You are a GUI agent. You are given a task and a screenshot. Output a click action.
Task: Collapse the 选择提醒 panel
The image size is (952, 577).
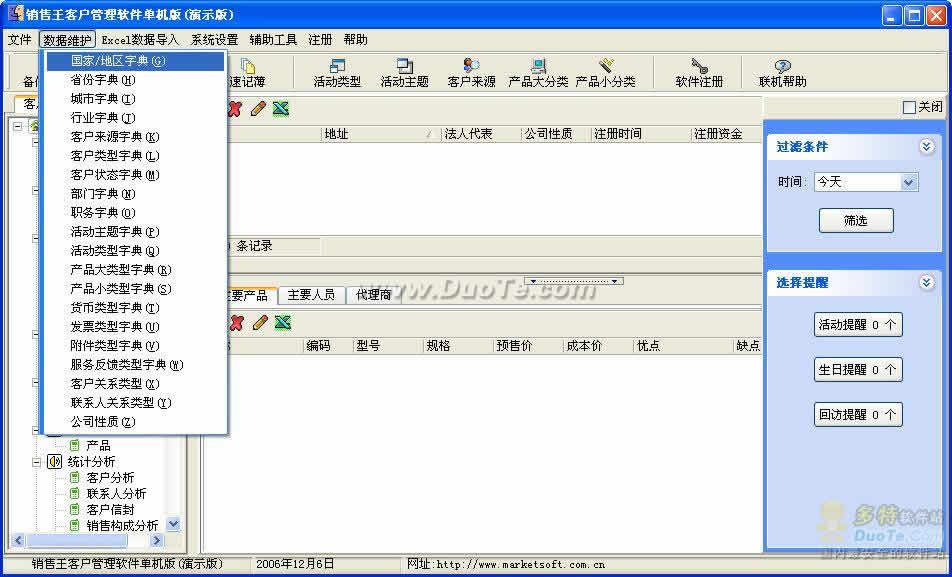point(926,283)
